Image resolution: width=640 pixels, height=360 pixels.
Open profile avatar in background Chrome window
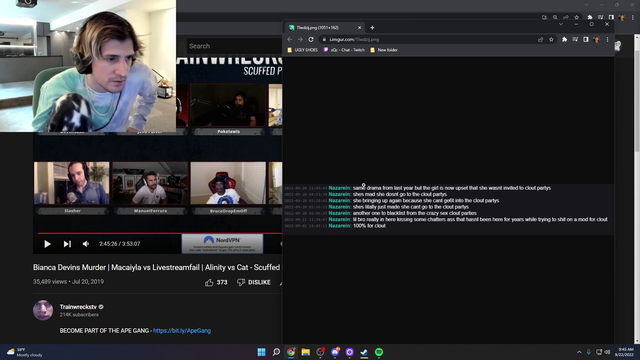(622, 17)
